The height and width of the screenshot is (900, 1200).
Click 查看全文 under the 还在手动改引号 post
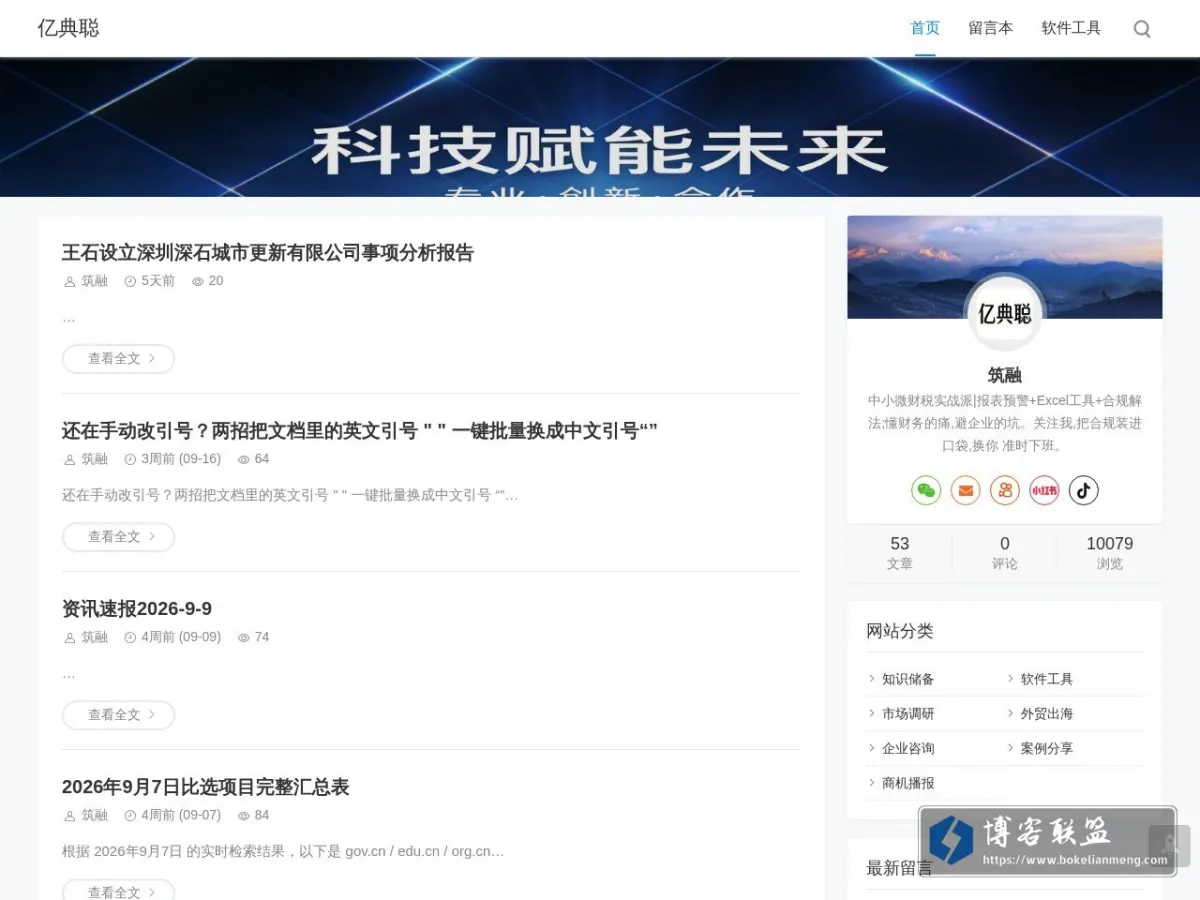click(118, 537)
